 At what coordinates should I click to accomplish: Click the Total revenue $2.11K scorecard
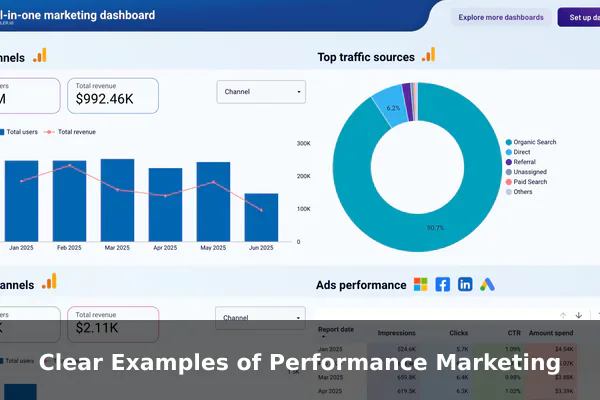click(113, 324)
